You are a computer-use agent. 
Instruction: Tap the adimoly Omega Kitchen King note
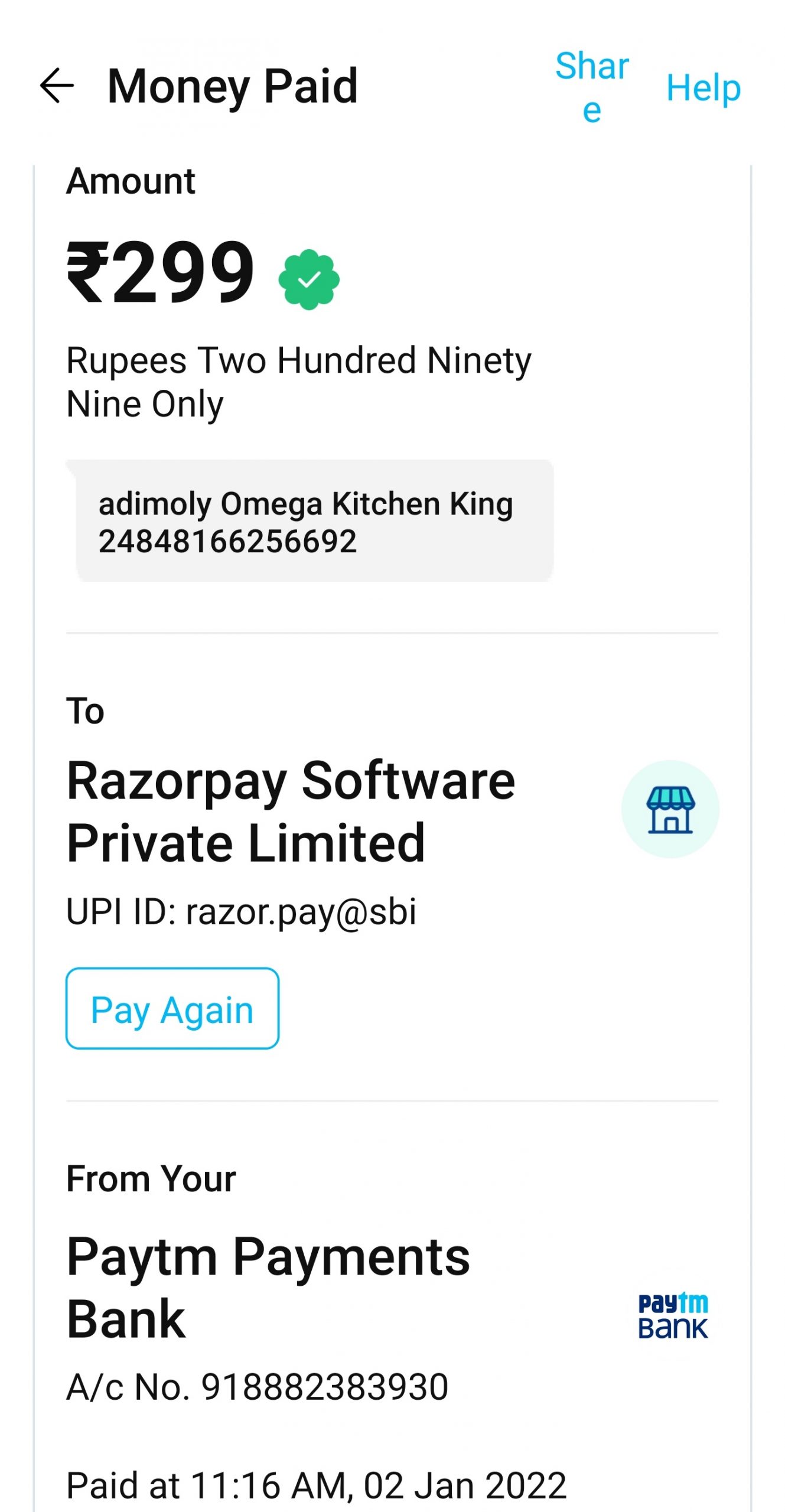[x=305, y=504]
